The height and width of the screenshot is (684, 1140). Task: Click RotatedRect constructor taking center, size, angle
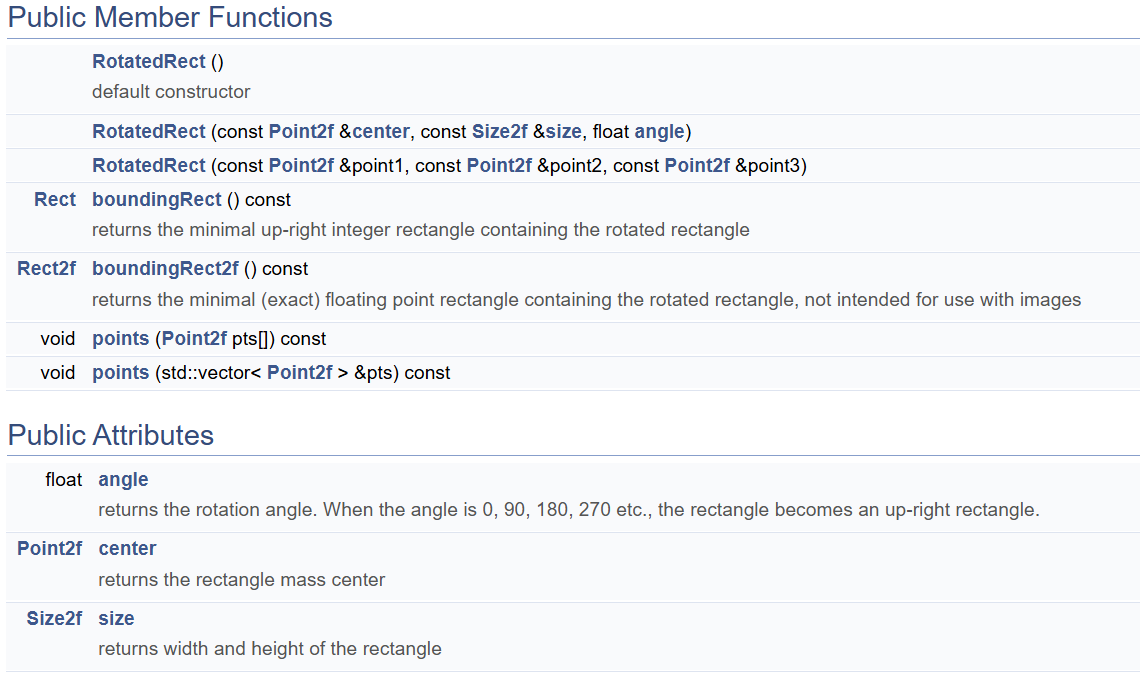point(148,131)
